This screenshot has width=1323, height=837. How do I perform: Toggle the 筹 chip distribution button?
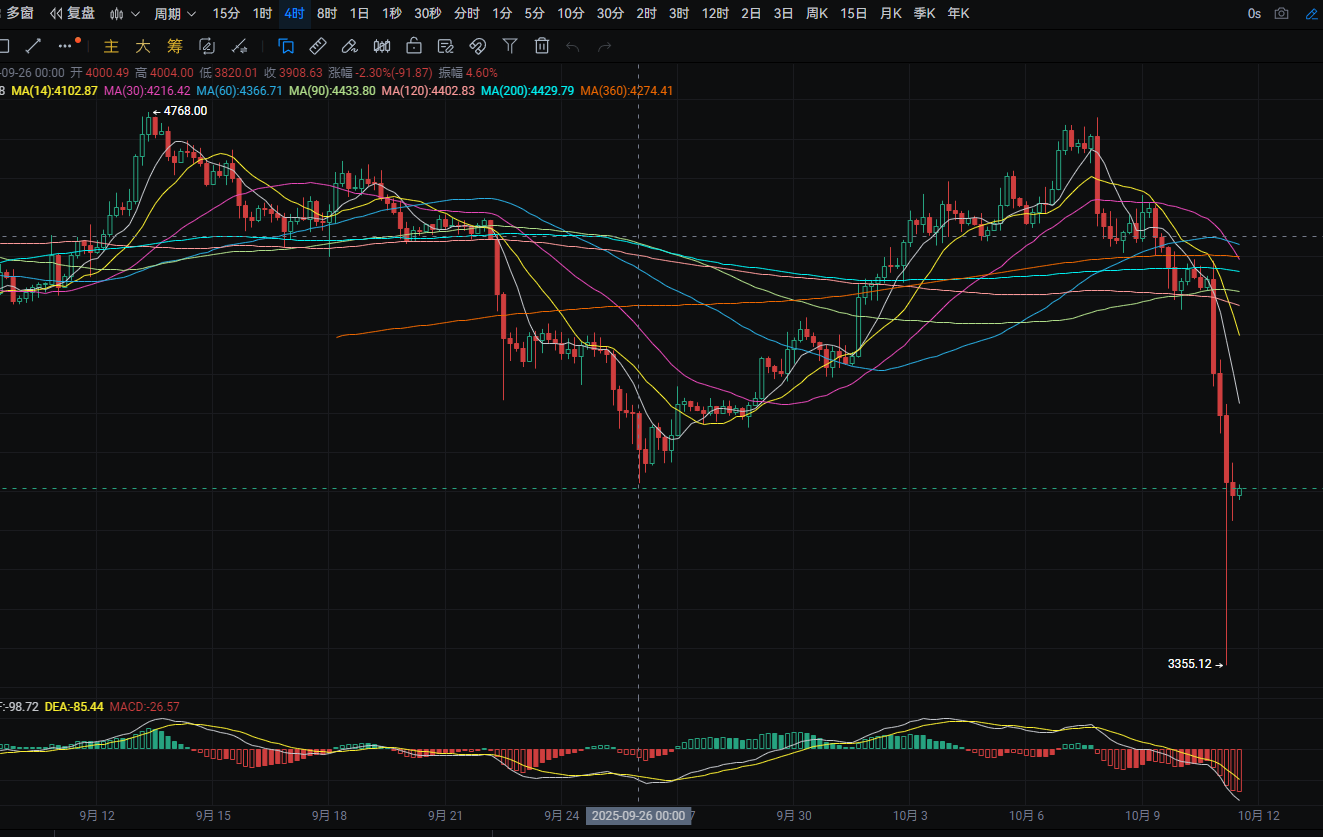click(174, 46)
